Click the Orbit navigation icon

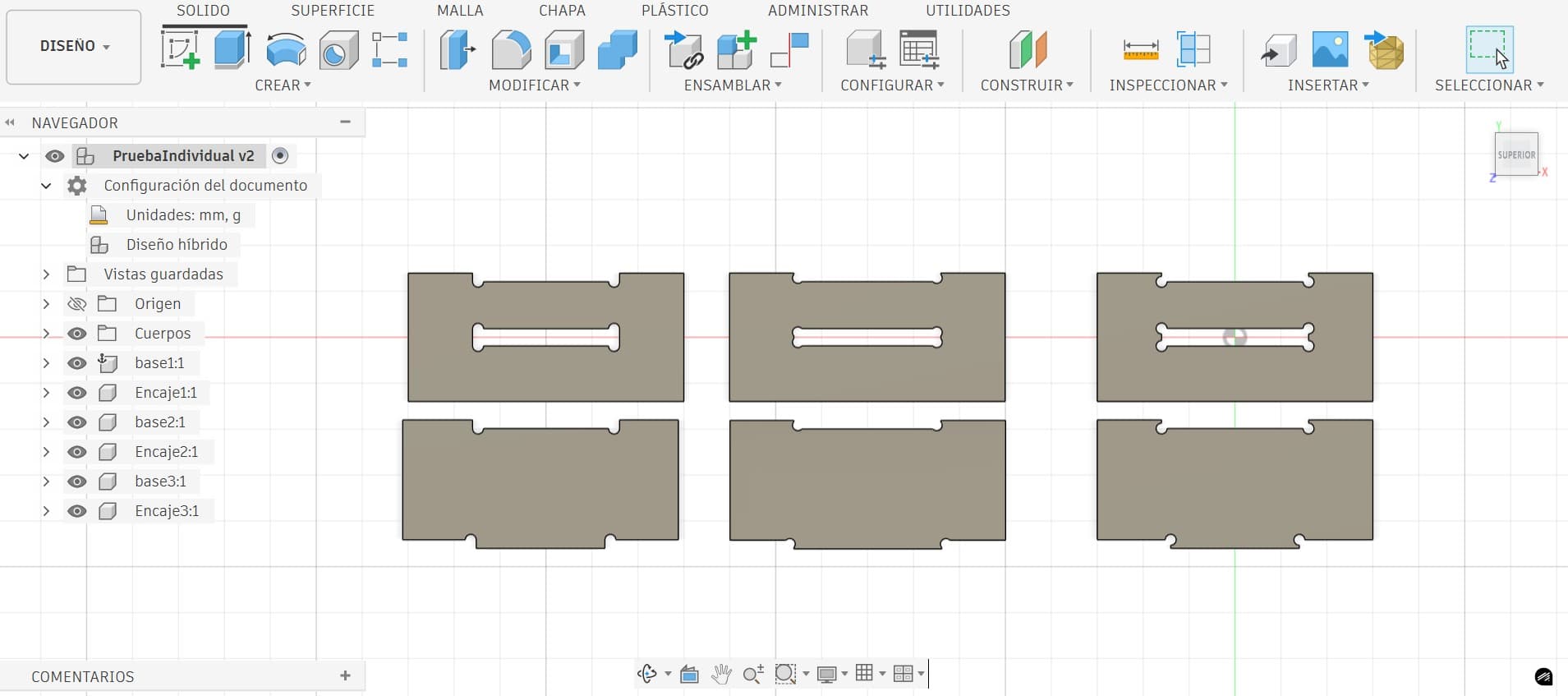pyautogui.click(x=647, y=674)
